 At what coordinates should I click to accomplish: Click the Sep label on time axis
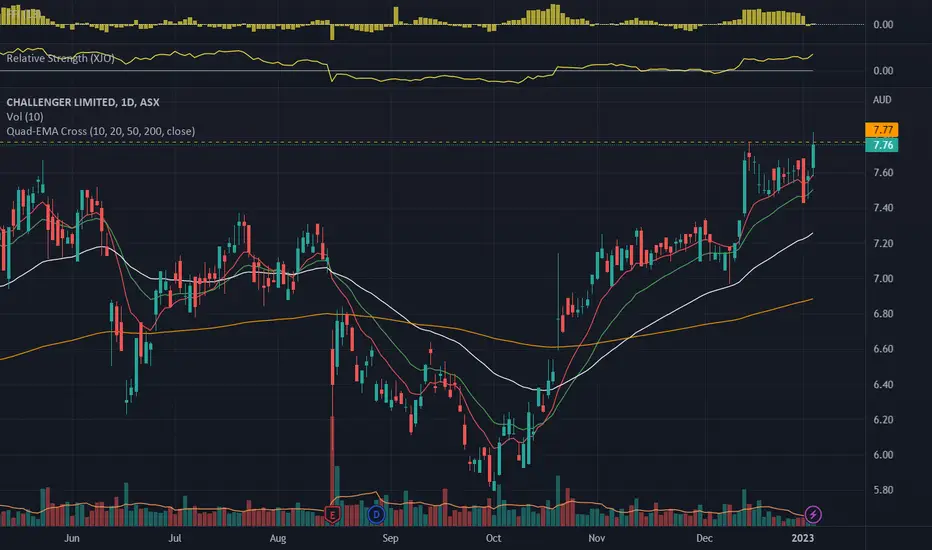[x=390, y=538]
